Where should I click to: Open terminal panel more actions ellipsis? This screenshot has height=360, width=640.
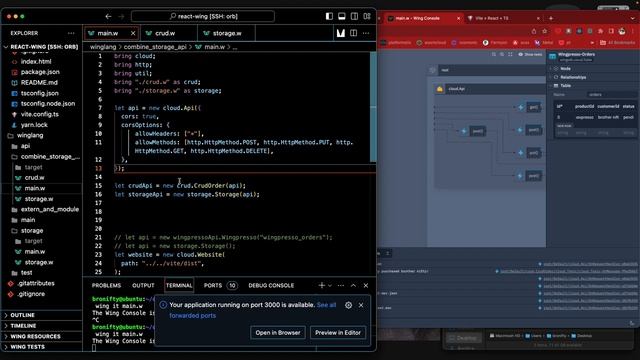(341, 285)
